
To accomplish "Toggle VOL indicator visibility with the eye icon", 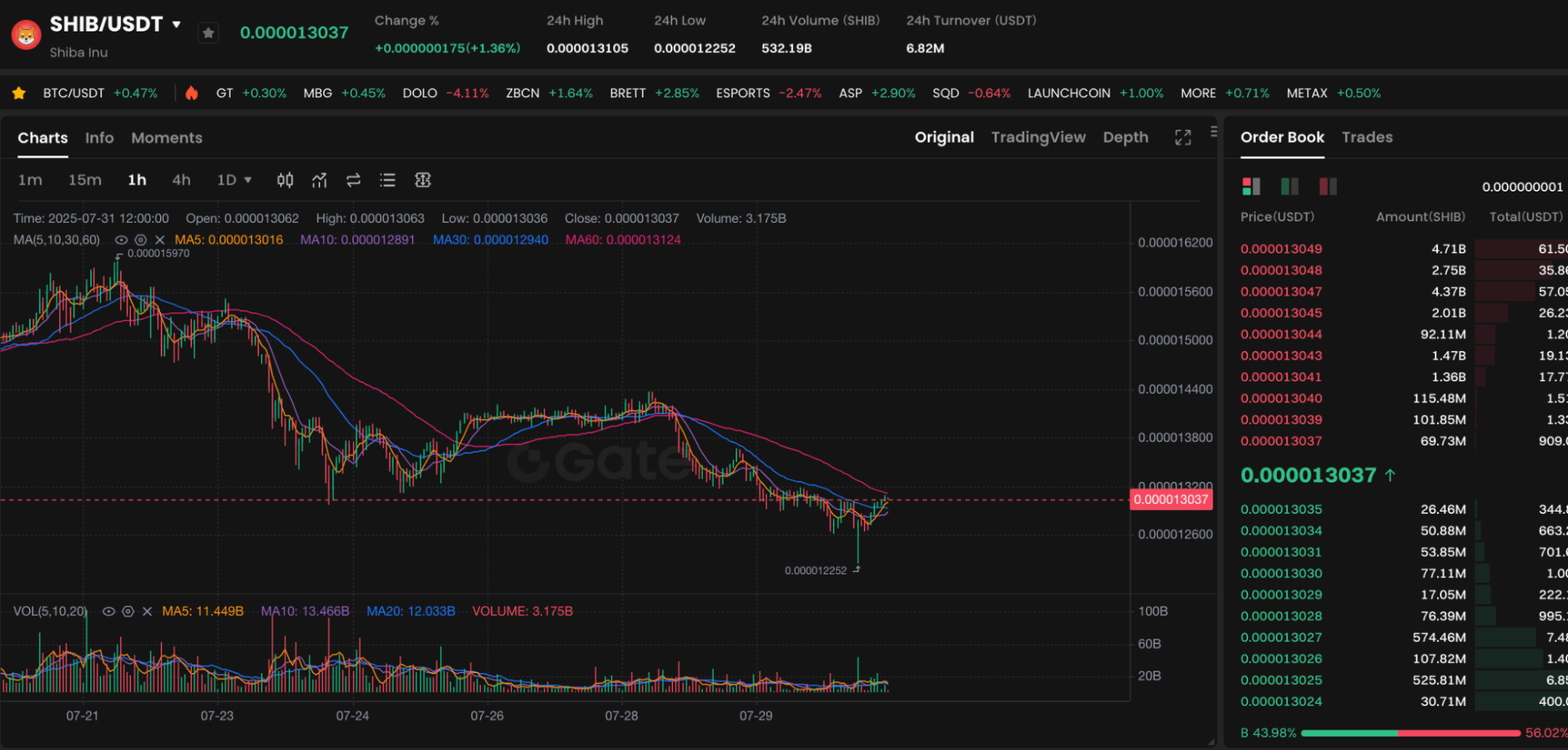I will pyautogui.click(x=109, y=611).
